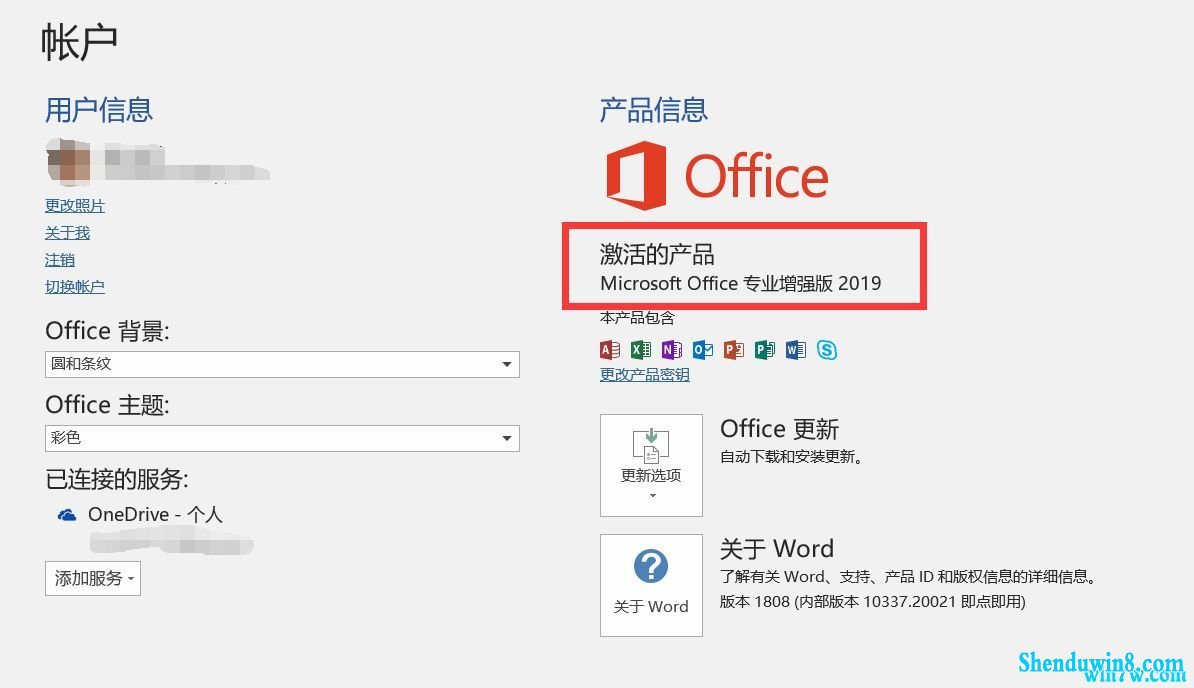The width and height of the screenshot is (1194, 688).
Task: Click the Office 更新 heading
Action: [779, 428]
